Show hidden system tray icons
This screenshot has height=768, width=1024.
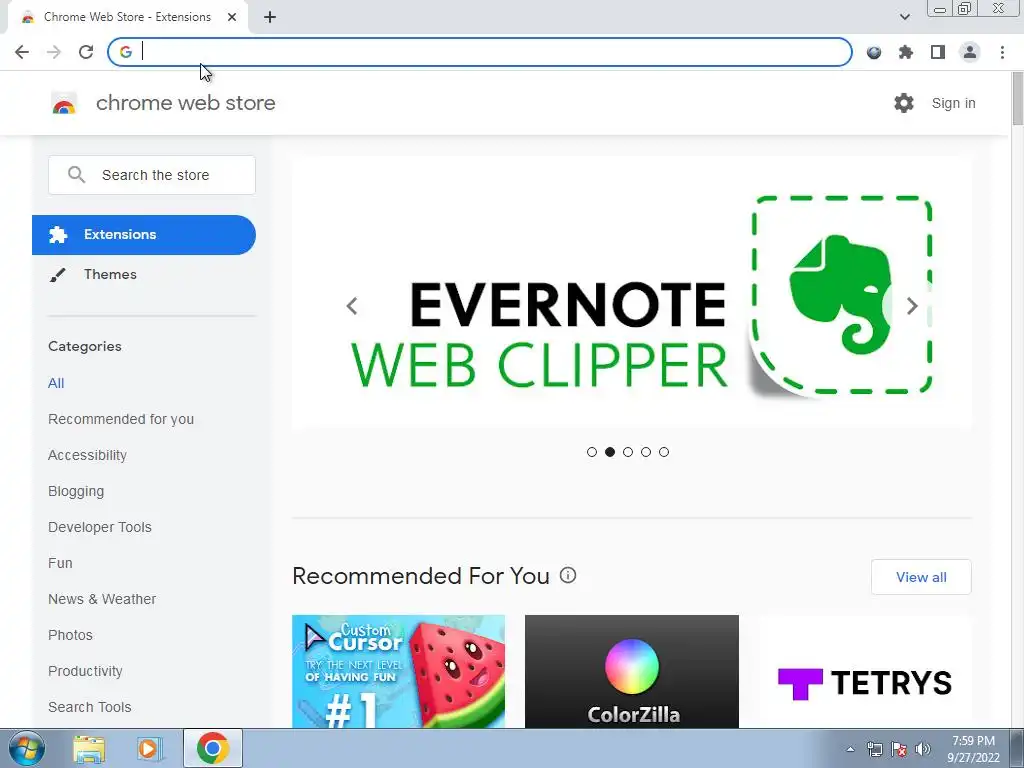click(850, 749)
